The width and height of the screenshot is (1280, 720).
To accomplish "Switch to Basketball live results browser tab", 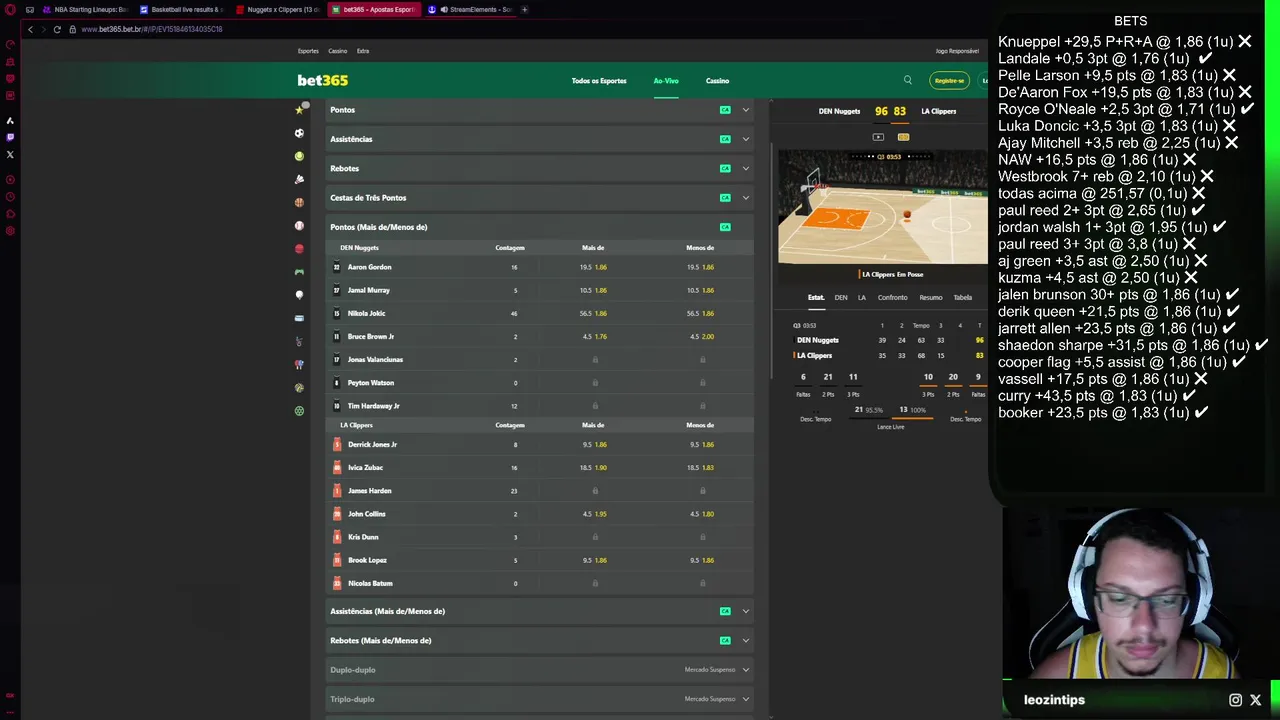I will 182,9.
